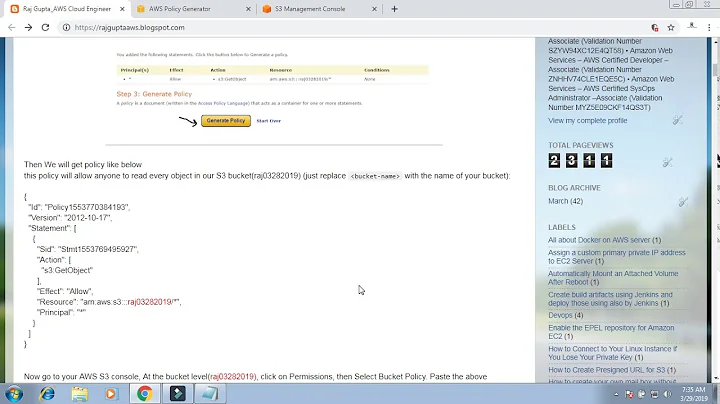Open the Chrome three-dot menu

(709, 28)
